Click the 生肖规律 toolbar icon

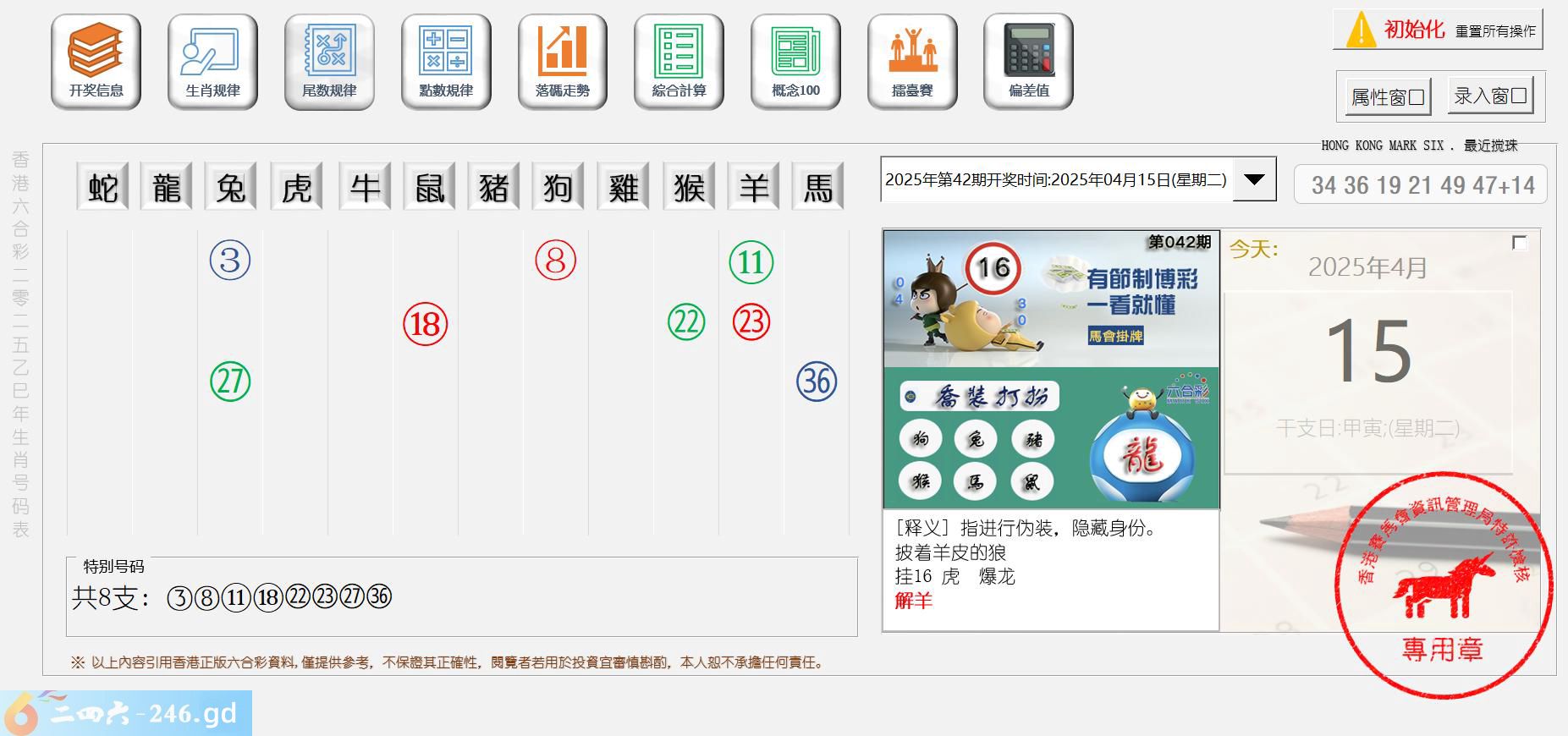coord(212,62)
